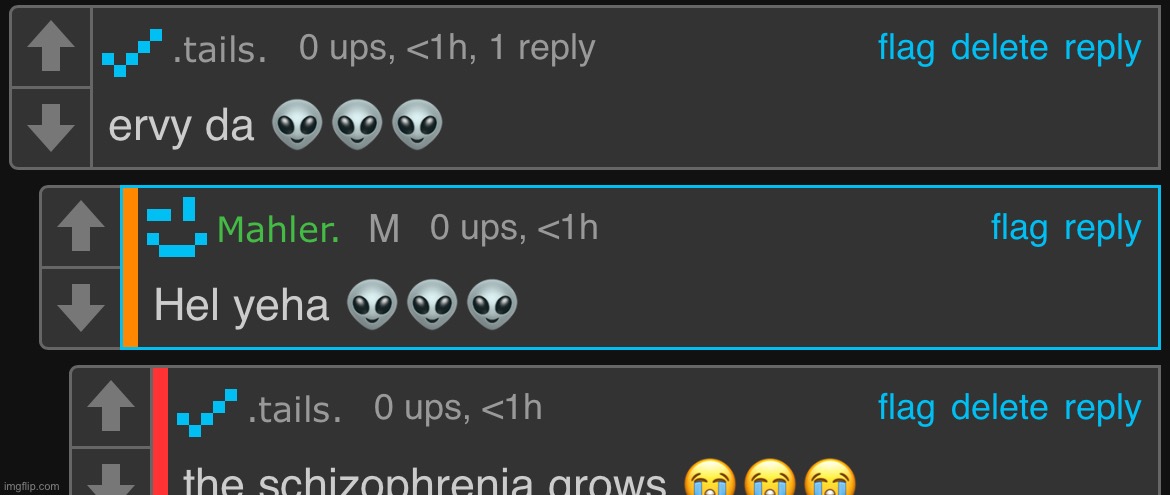1170x495 pixels.
Task: Reply to the "ervy da" comment
Action: (1102, 50)
